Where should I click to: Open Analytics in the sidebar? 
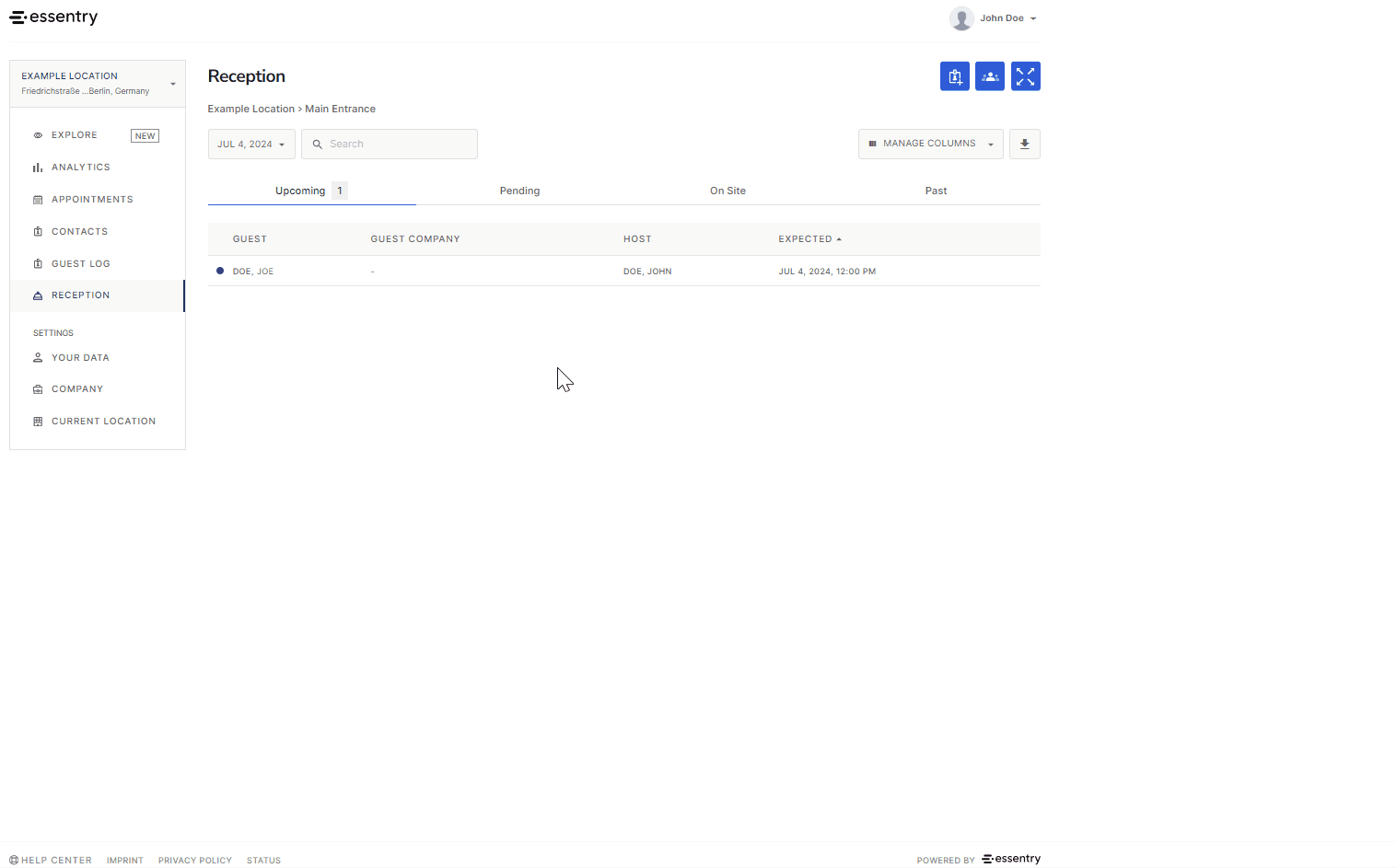tap(81, 168)
